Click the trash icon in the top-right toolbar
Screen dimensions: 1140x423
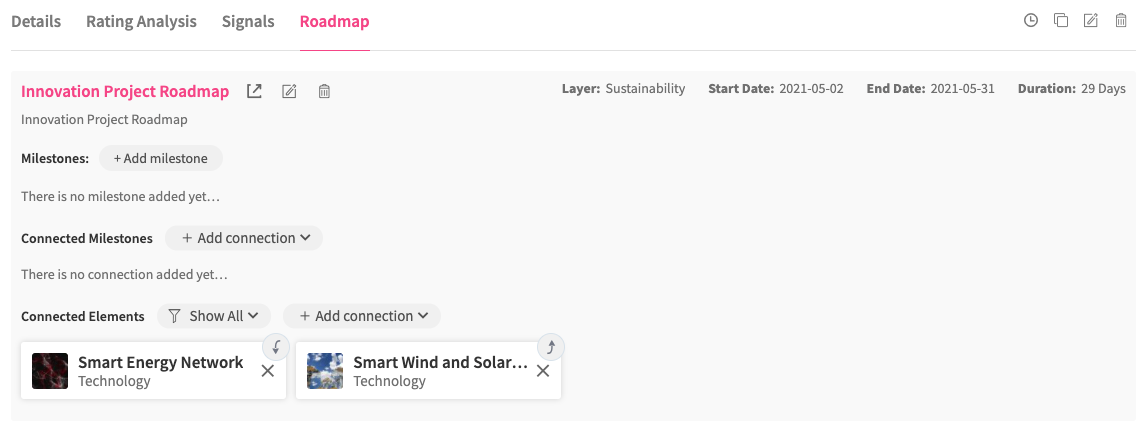[x=1121, y=21]
